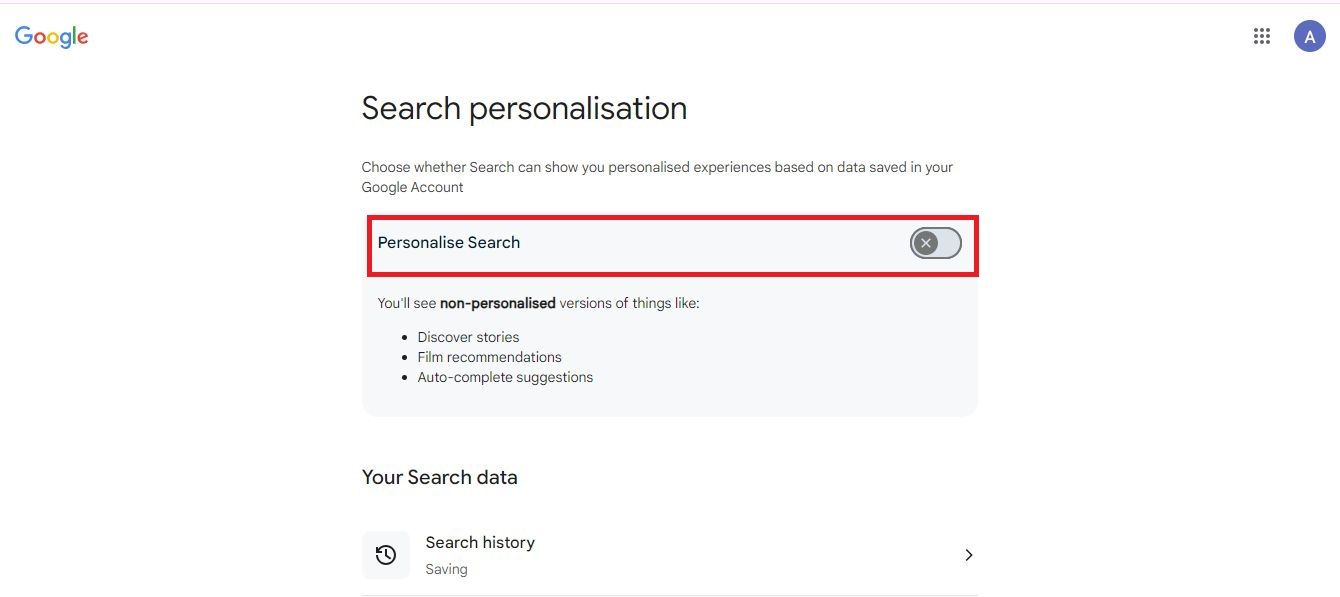Enable the Personalise Search switch
Screen dimensions: 1340x597
point(935,243)
